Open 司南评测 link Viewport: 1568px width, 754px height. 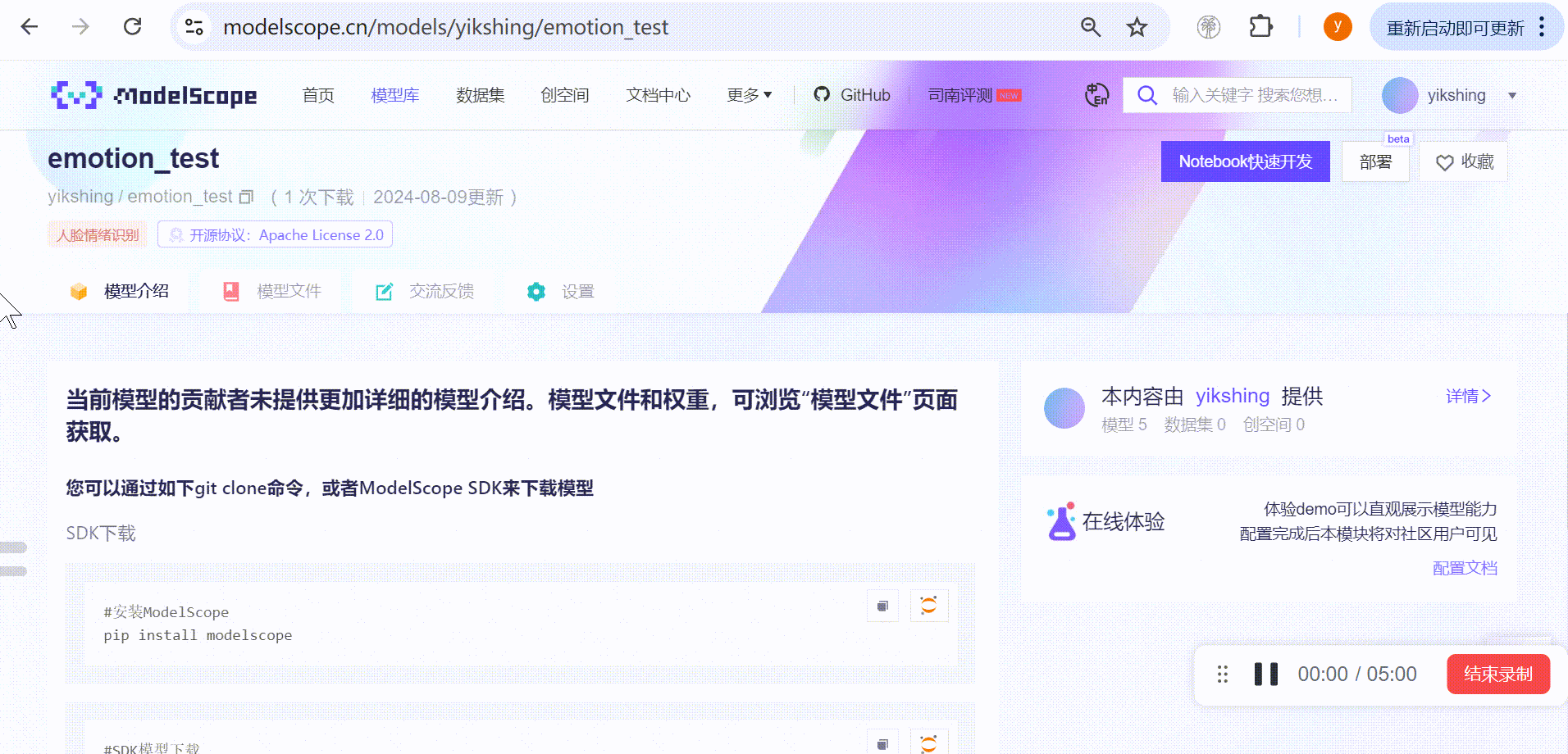pos(974,95)
